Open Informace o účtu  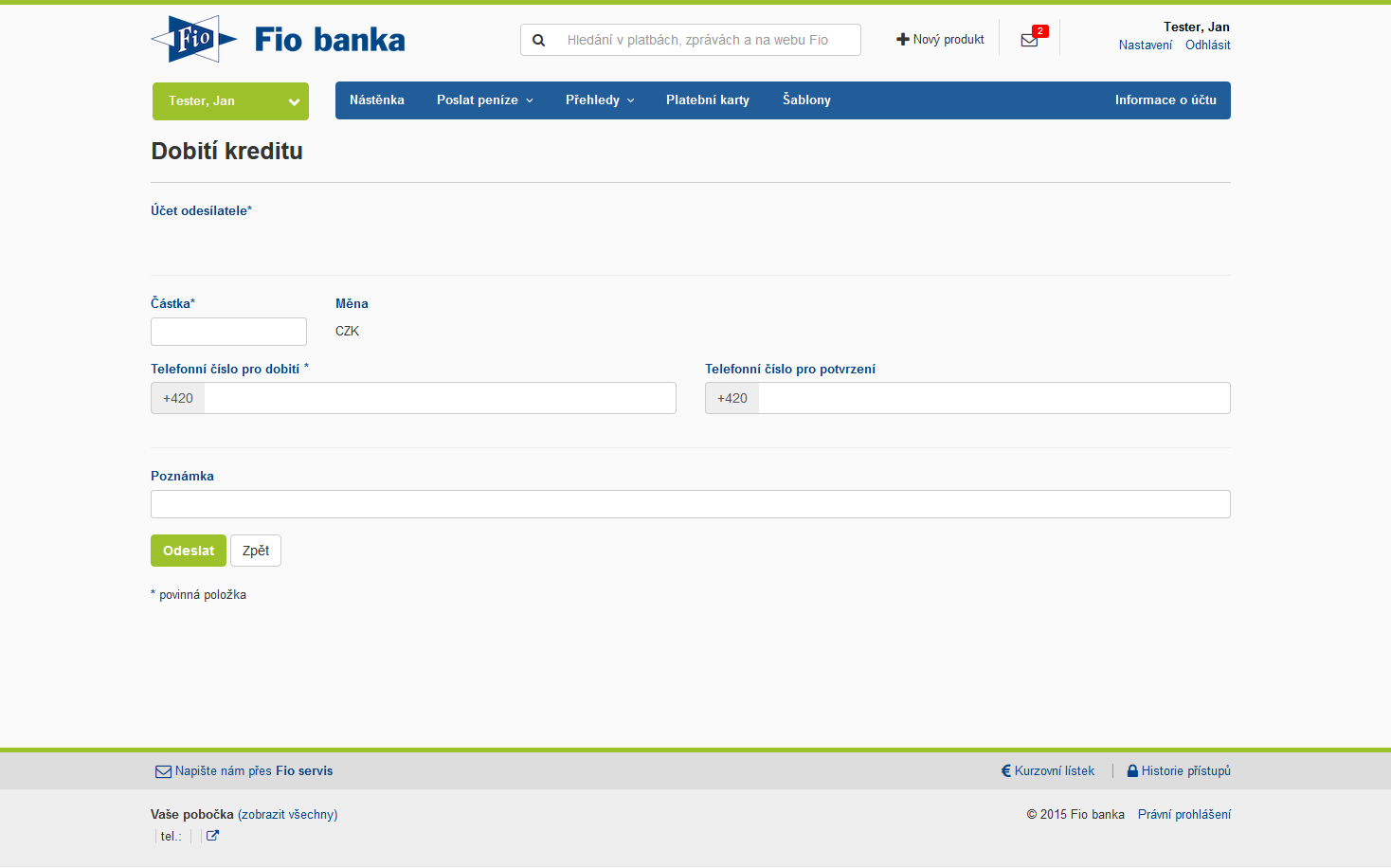pyautogui.click(x=1165, y=99)
